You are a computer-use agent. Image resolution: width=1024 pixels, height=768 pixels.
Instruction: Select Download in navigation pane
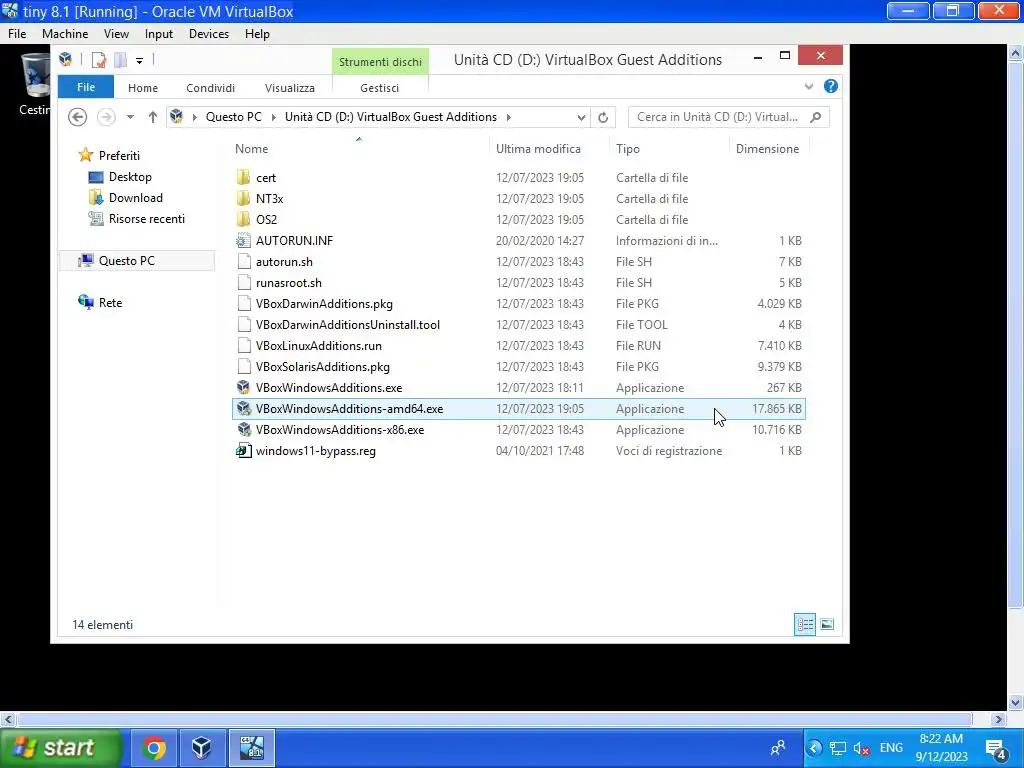(x=135, y=198)
